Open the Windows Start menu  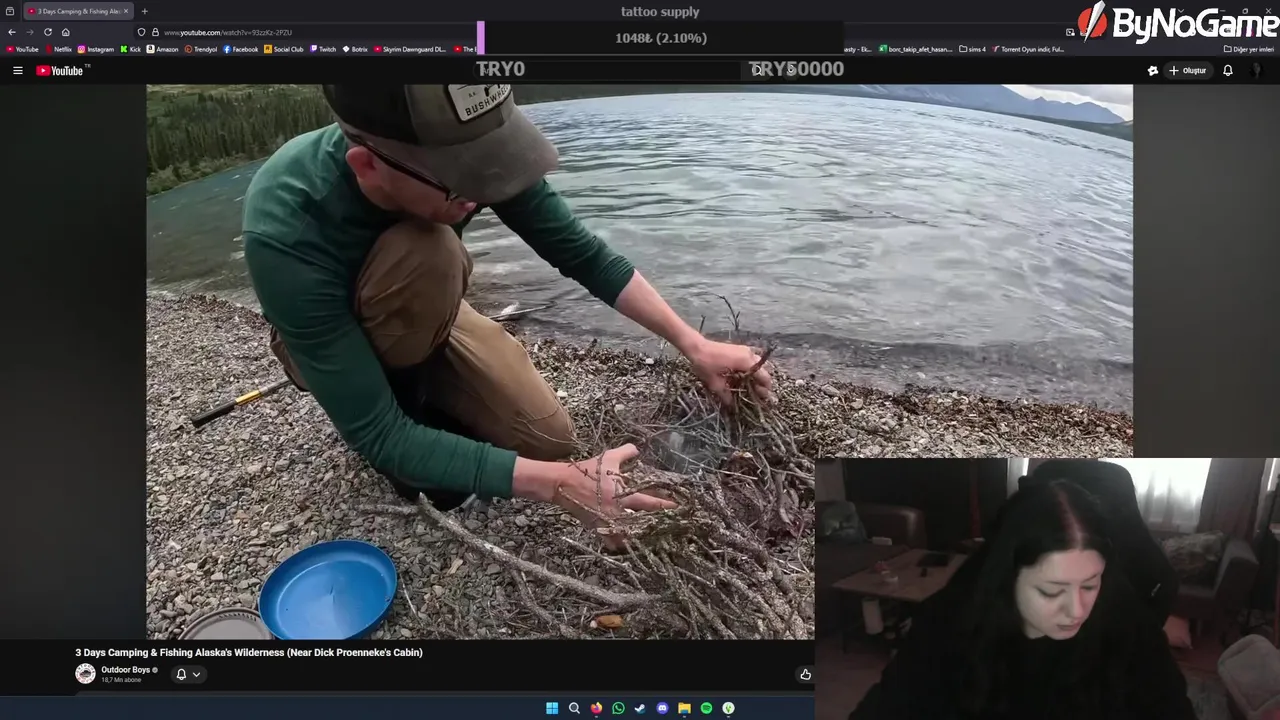(552, 708)
